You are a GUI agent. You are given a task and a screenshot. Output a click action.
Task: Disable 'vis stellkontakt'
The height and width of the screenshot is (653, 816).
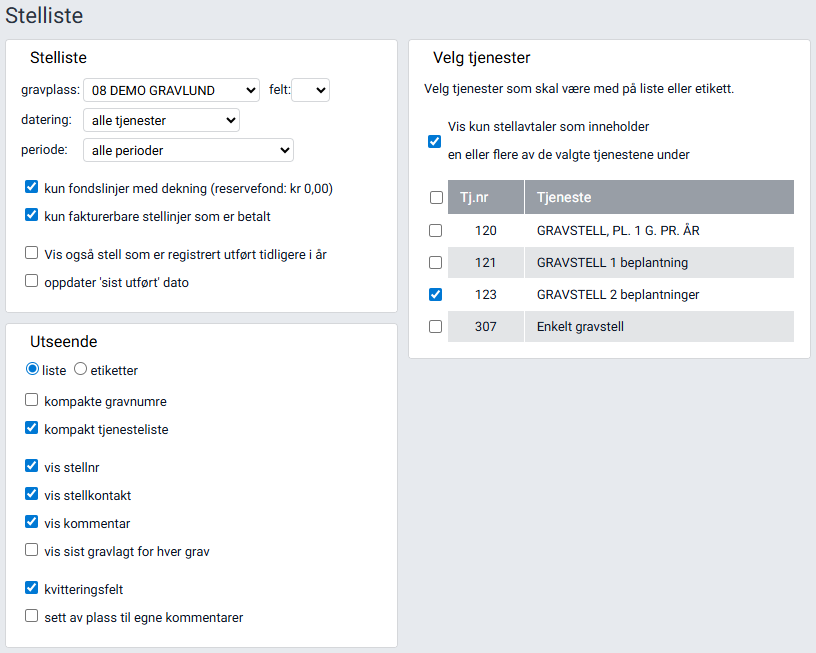point(30,495)
